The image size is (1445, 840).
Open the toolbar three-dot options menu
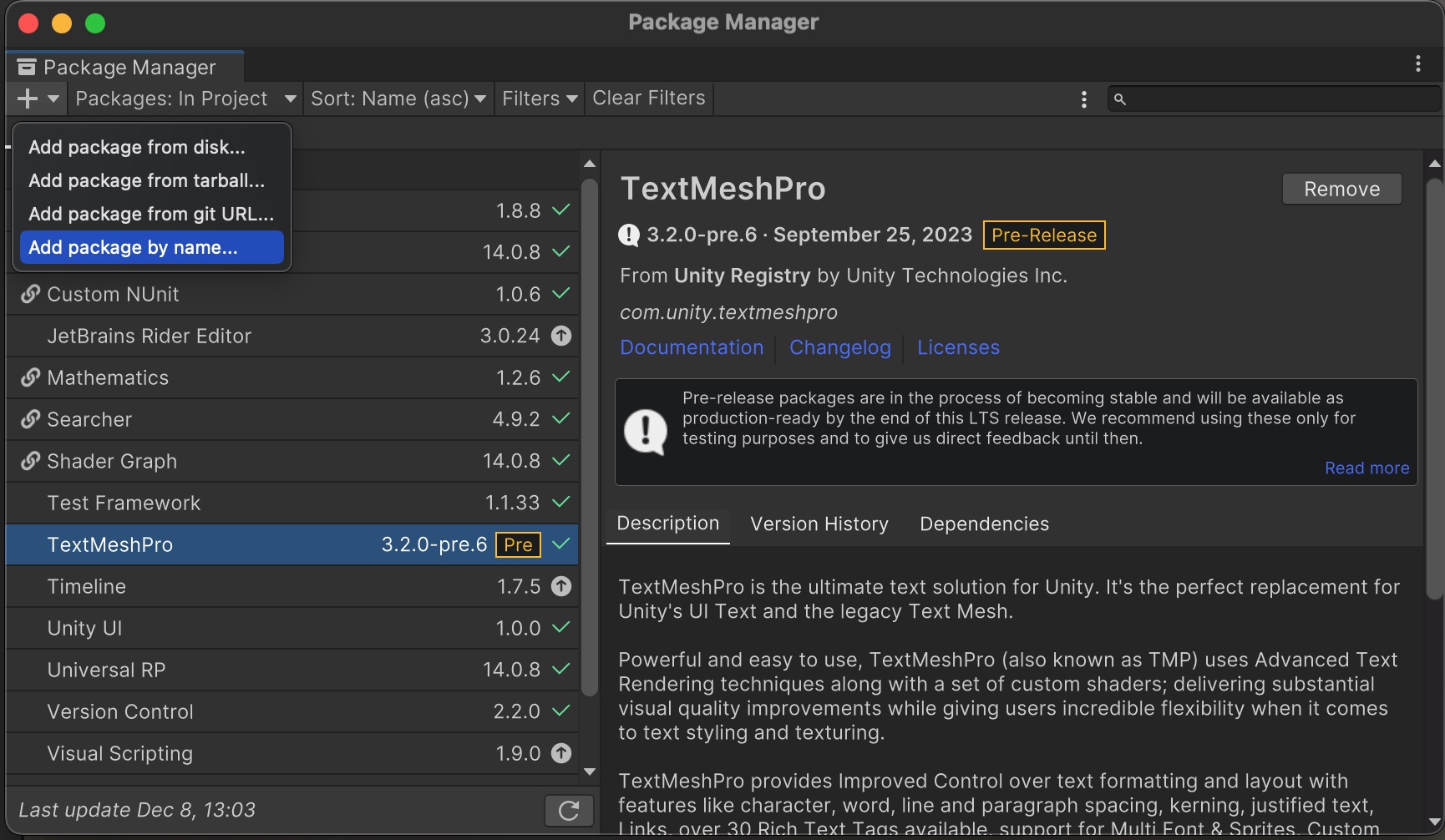click(x=1083, y=99)
